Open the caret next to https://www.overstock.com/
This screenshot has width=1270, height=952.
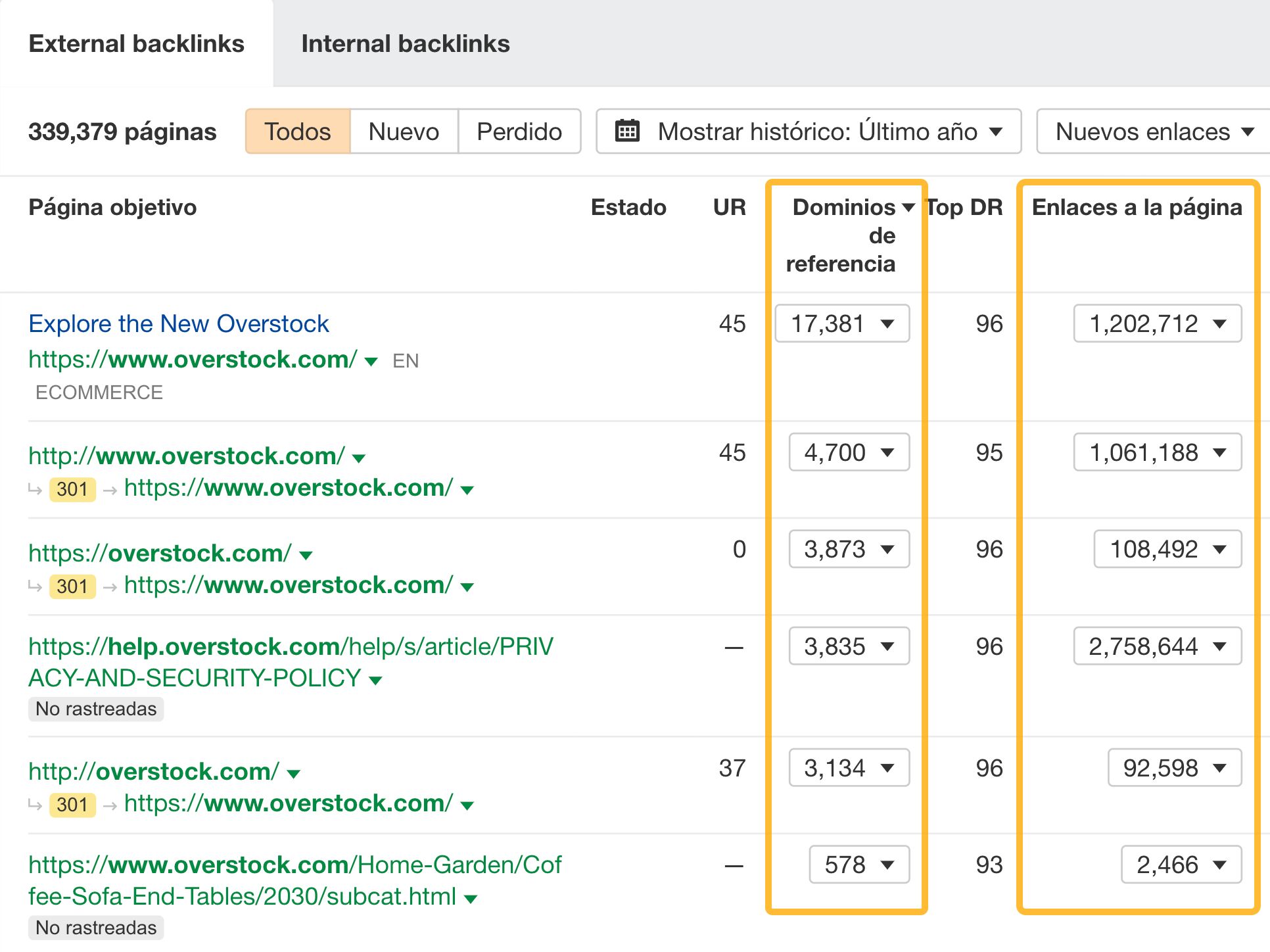tap(370, 360)
